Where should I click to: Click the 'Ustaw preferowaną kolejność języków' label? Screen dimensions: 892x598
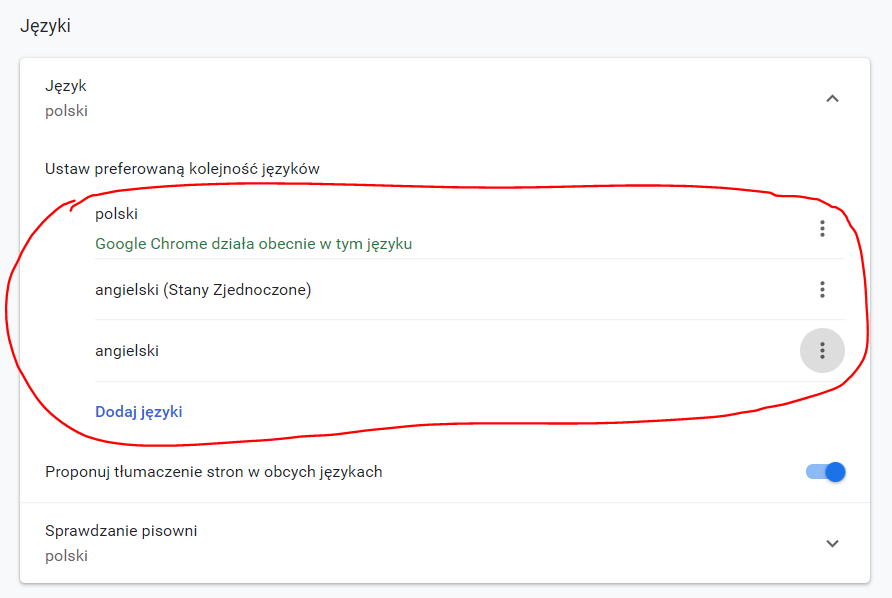[182, 168]
